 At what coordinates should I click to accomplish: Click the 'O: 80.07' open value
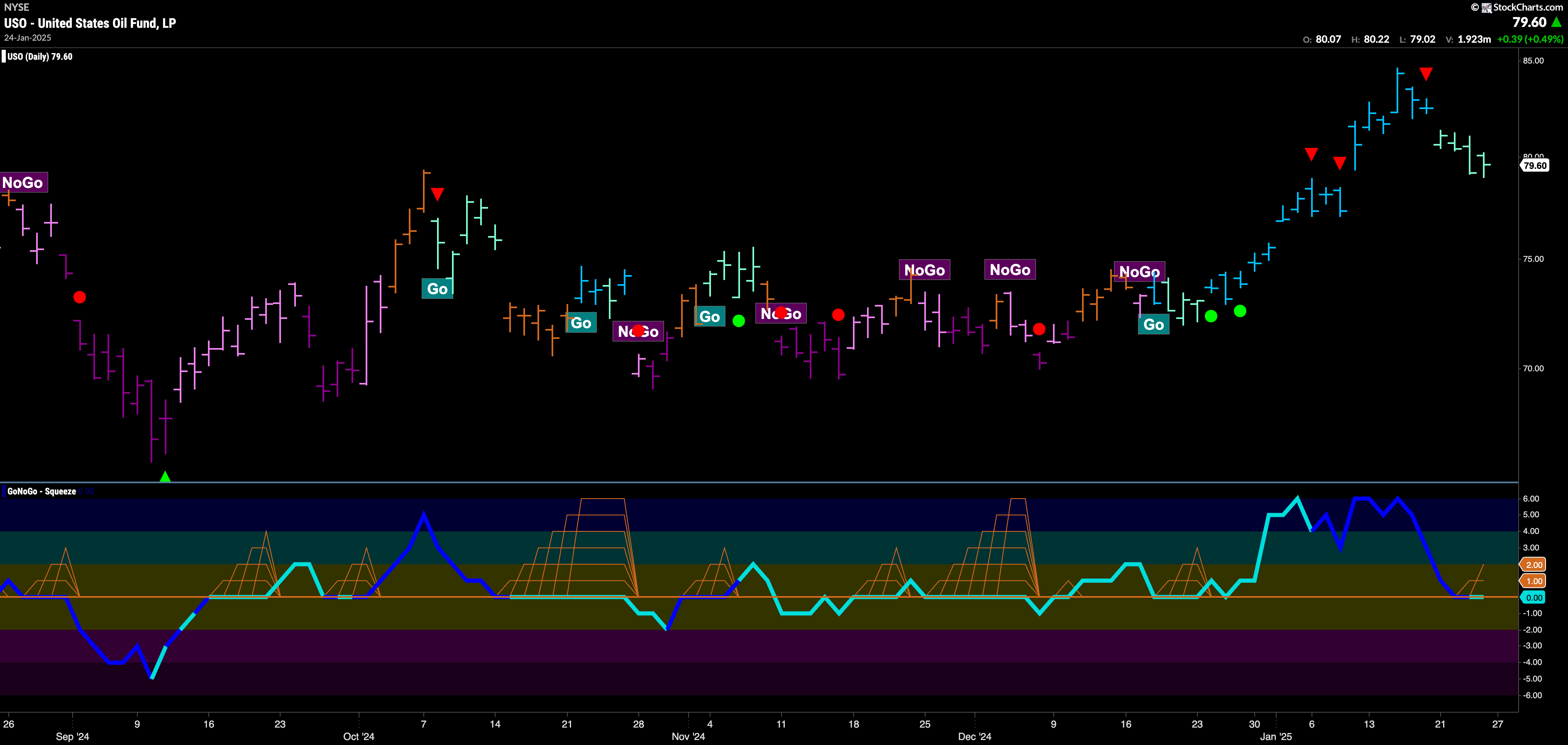[1321, 39]
